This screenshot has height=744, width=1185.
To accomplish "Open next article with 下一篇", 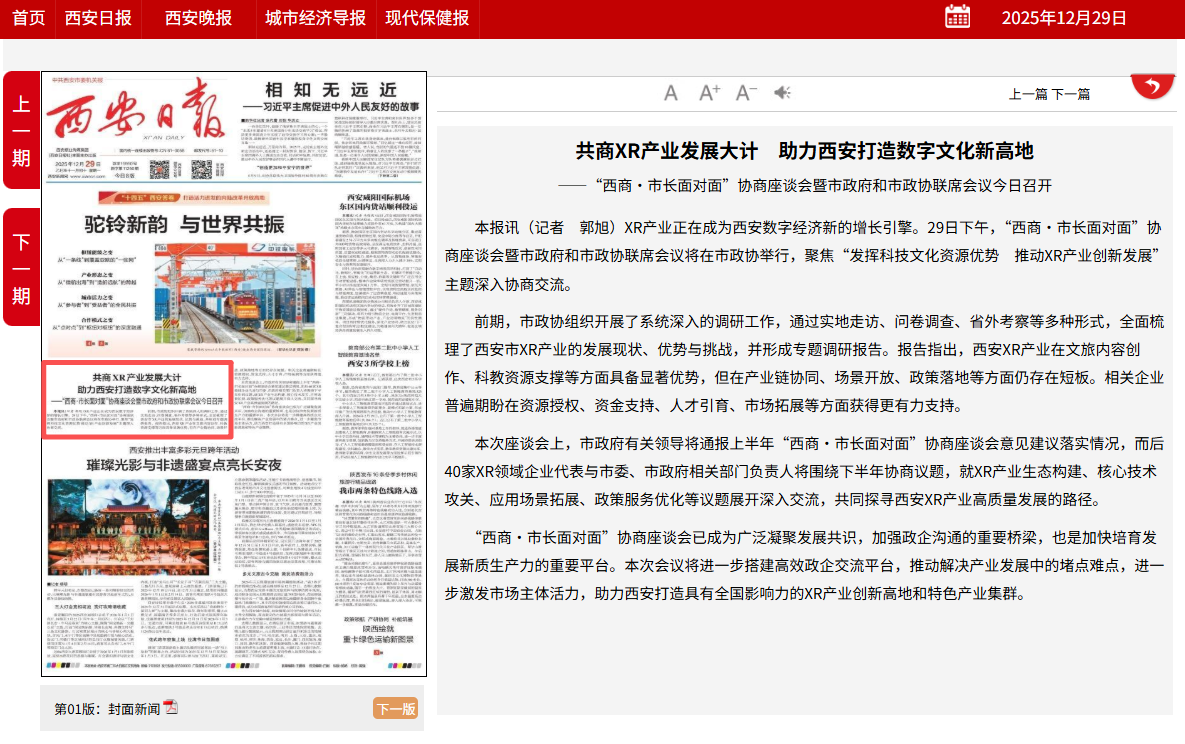I will point(1071,94).
